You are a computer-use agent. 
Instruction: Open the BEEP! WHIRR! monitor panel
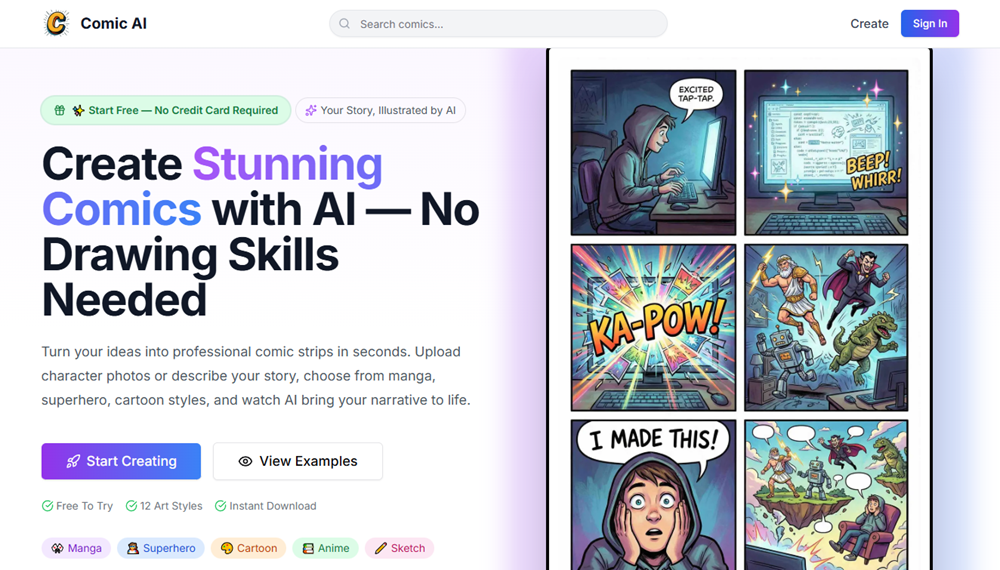(826, 152)
